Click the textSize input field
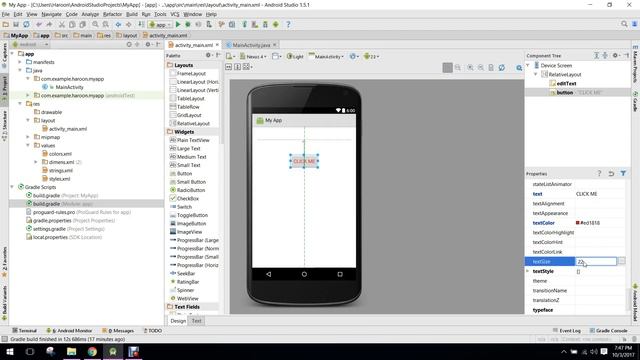Image resolution: width=640 pixels, height=360 pixels. (596, 261)
